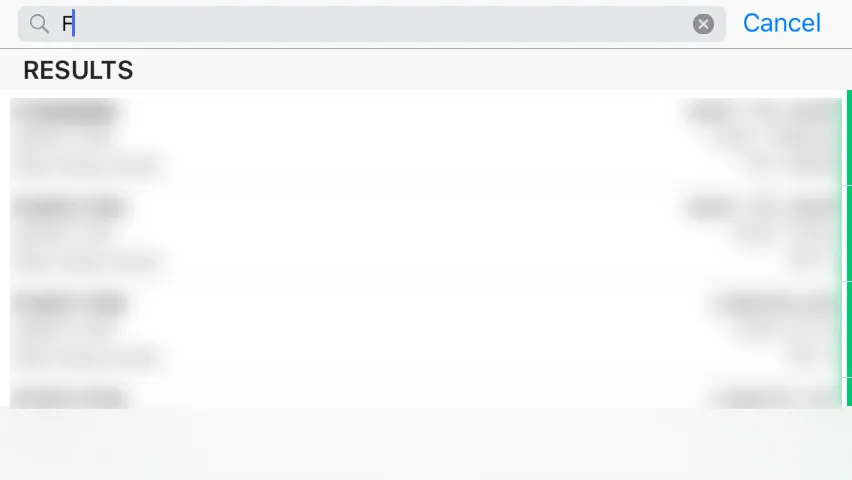This screenshot has width=852, height=480.
Task: Click the magnifying glass search icon
Action: (x=39, y=24)
